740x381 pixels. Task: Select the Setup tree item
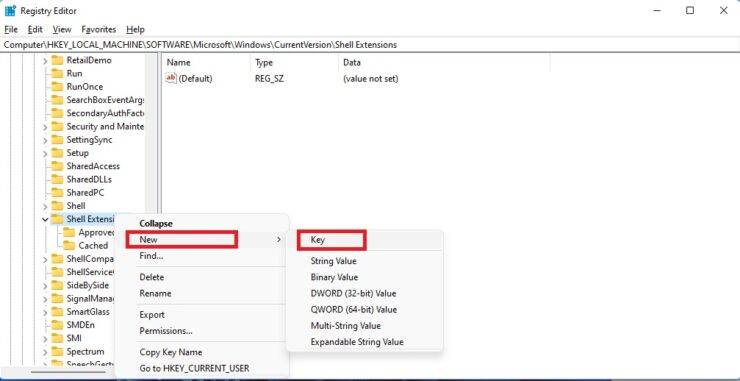77,152
